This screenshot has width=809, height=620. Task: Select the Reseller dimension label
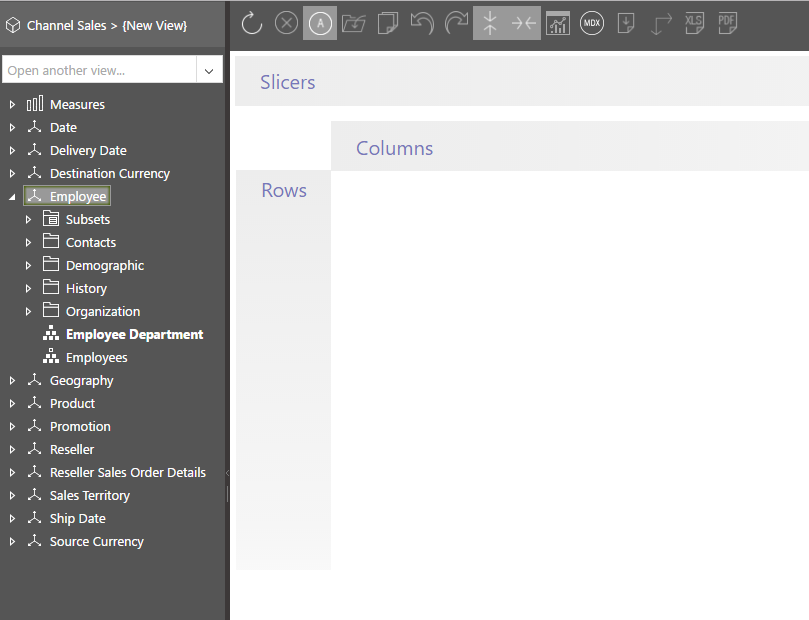(x=72, y=450)
